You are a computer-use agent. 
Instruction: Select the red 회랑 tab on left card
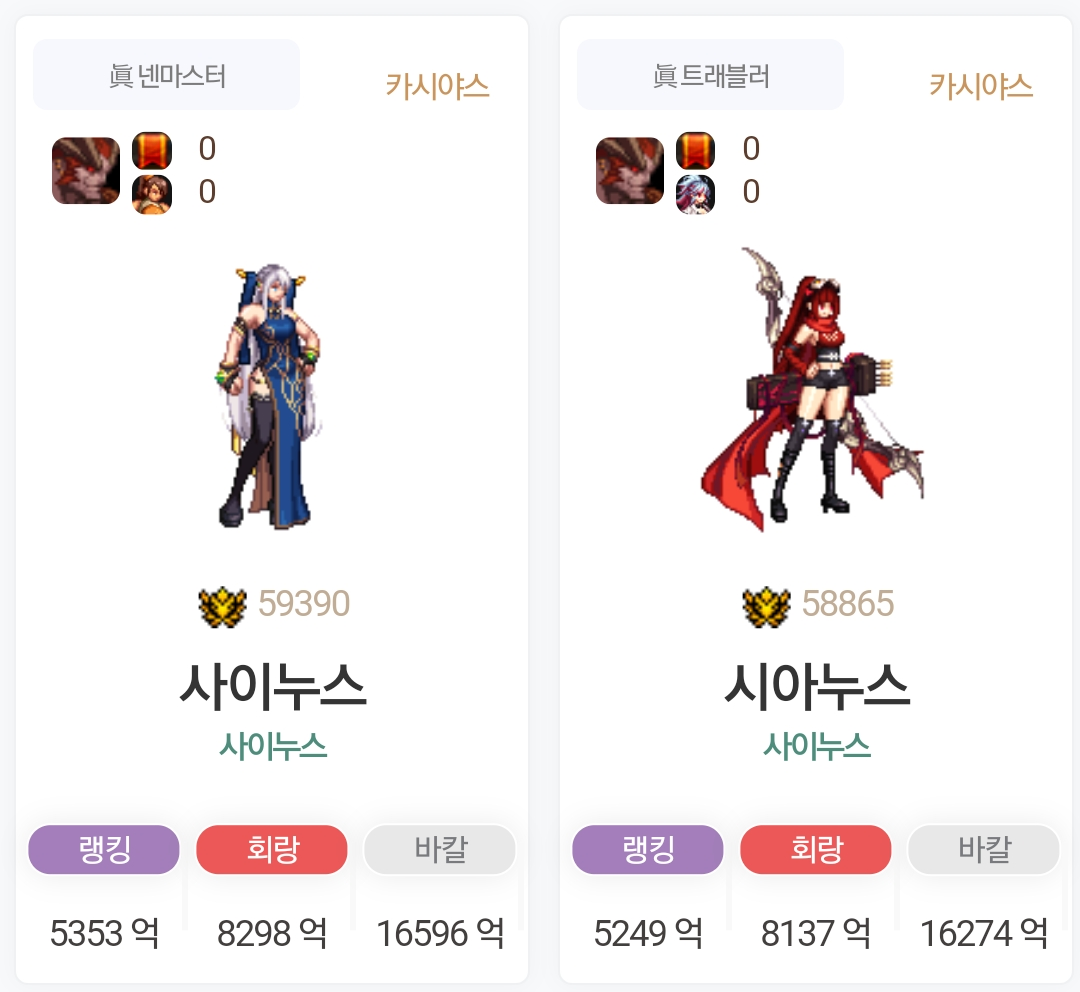tap(272, 849)
